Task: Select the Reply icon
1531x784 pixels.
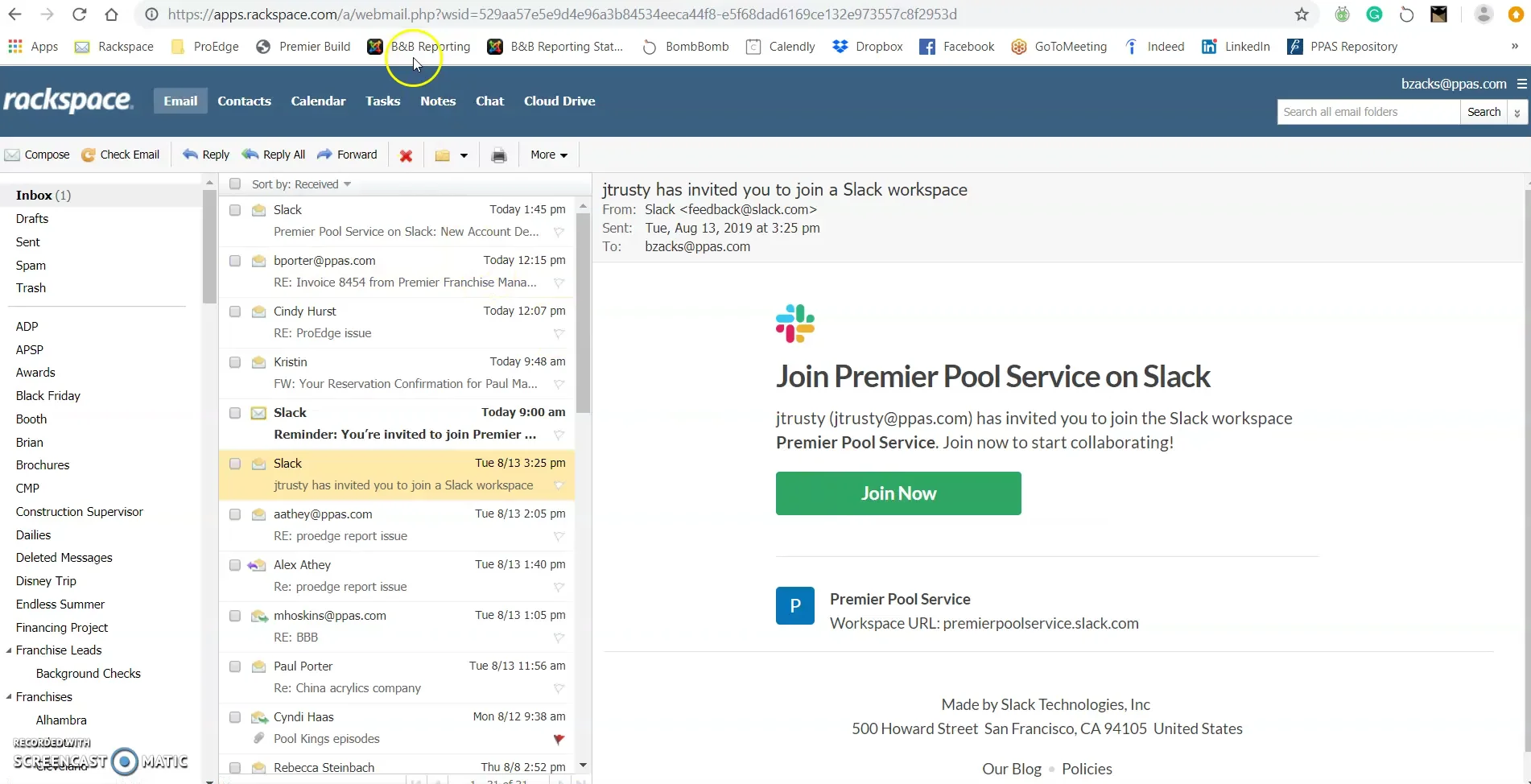Action: tap(206, 155)
